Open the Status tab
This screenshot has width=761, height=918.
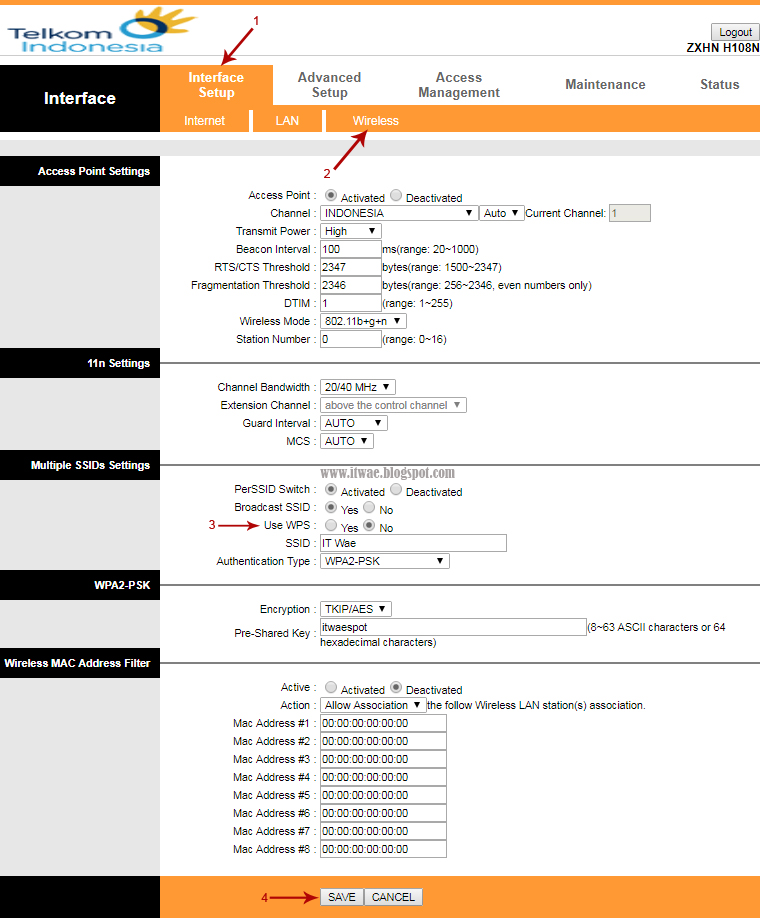719,84
